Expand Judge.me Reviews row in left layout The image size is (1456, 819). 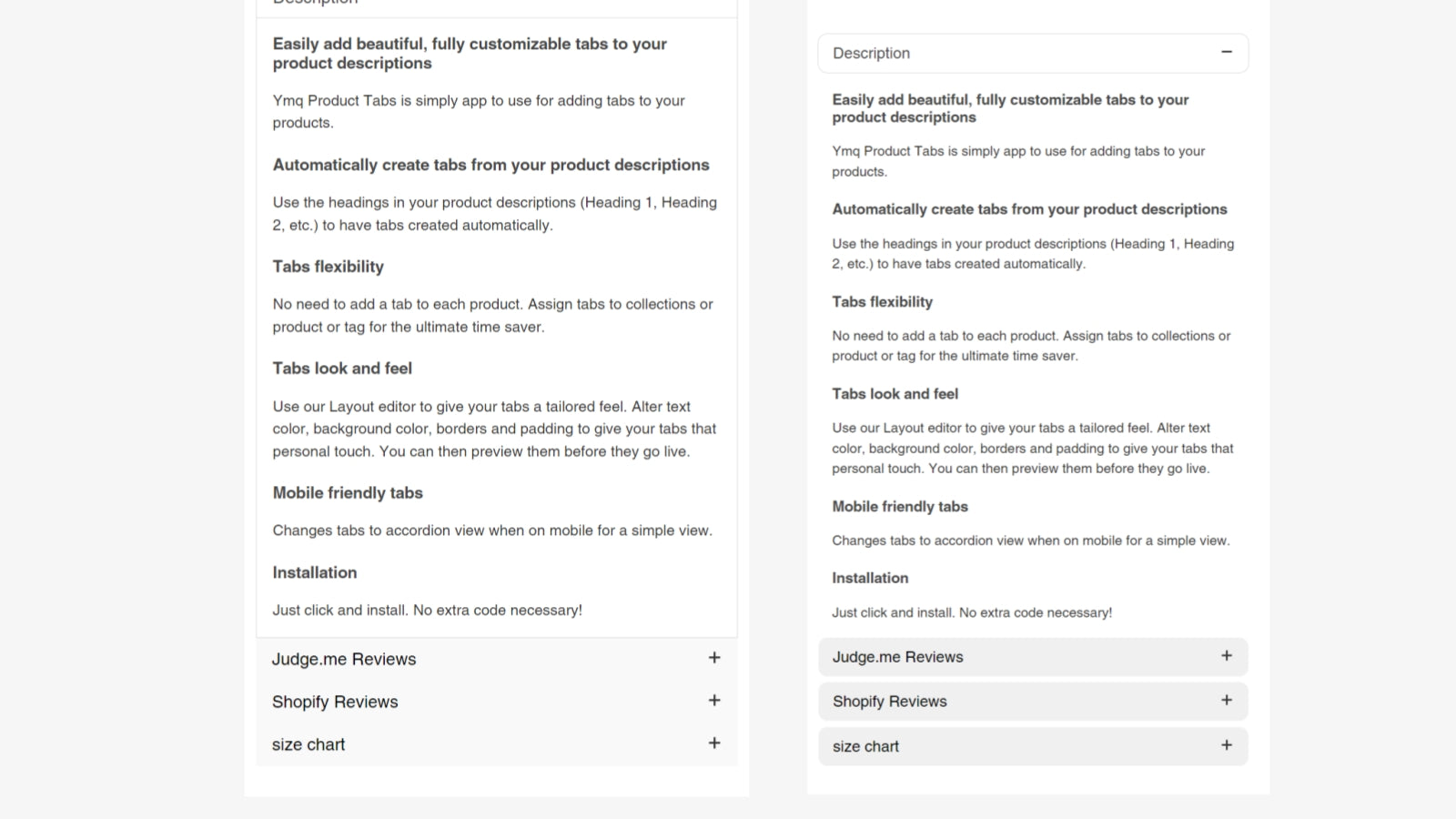(497, 659)
